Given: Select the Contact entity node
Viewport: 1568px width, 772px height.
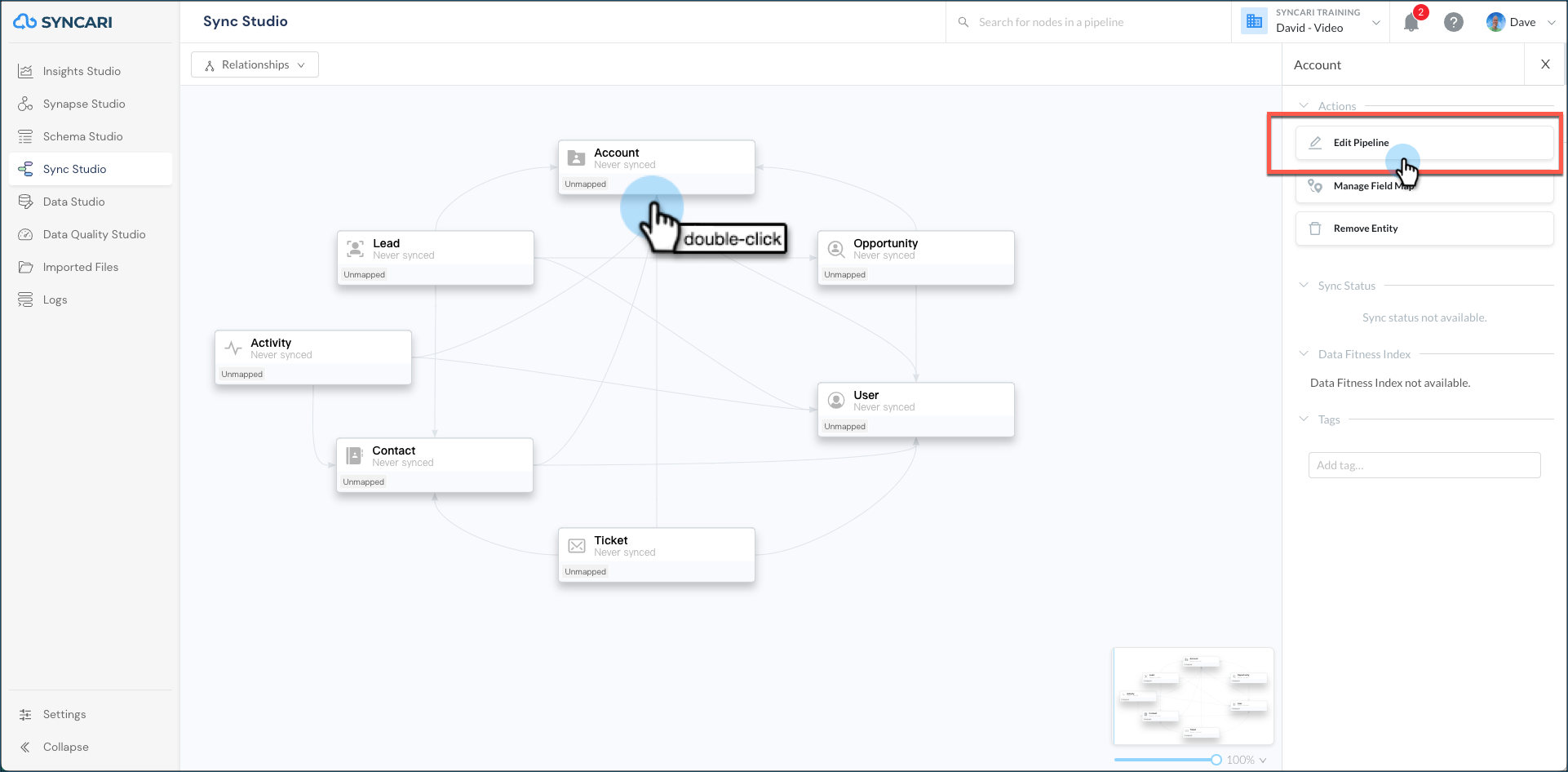Looking at the screenshot, I should point(435,465).
